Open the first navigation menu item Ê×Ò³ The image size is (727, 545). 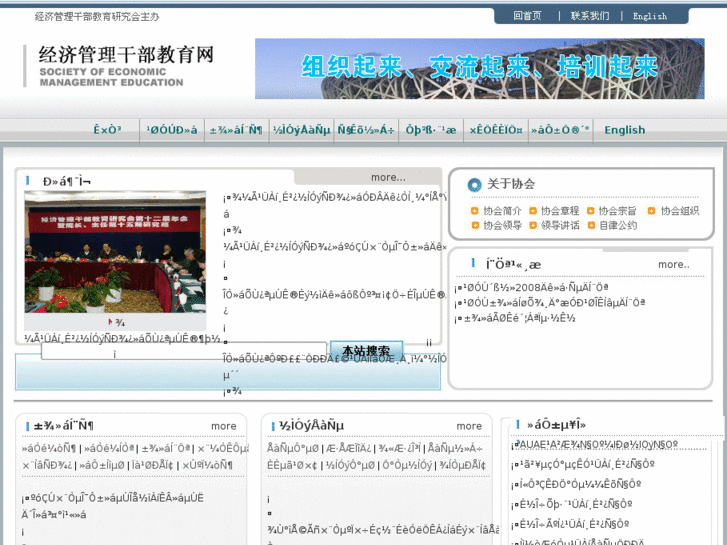pos(108,130)
